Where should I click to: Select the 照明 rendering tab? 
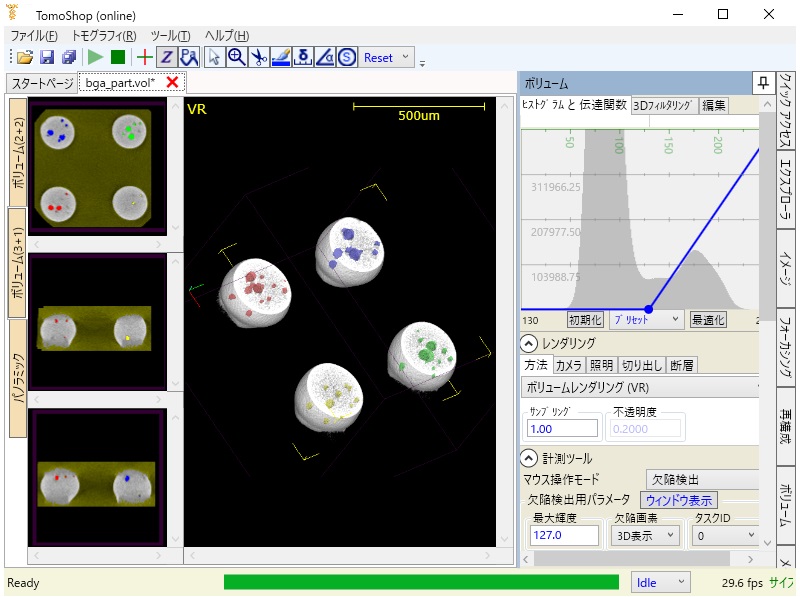[x=601, y=365]
